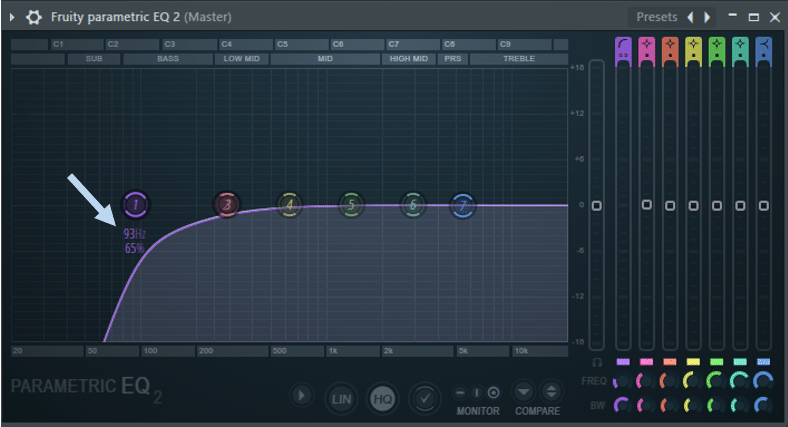Click the pink band 2 FREQ knob

pos(645,381)
